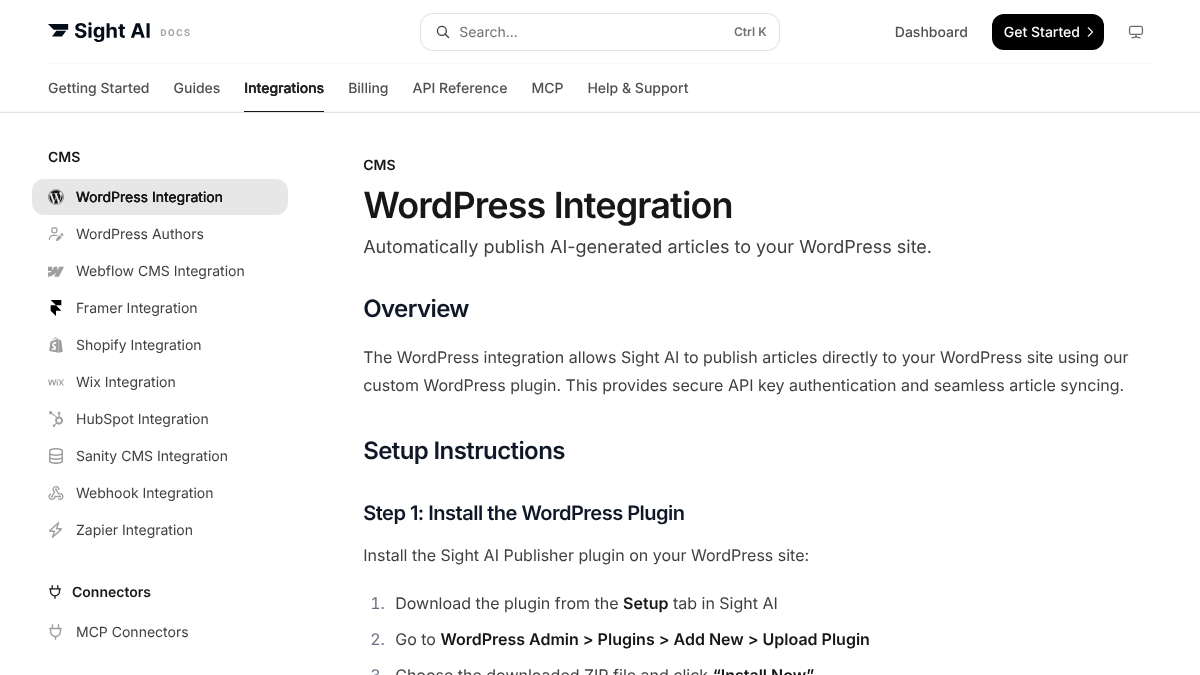Toggle the display theme monitor icon
Screen dimensions: 1200x675
pyautogui.click(x=1136, y=32)
